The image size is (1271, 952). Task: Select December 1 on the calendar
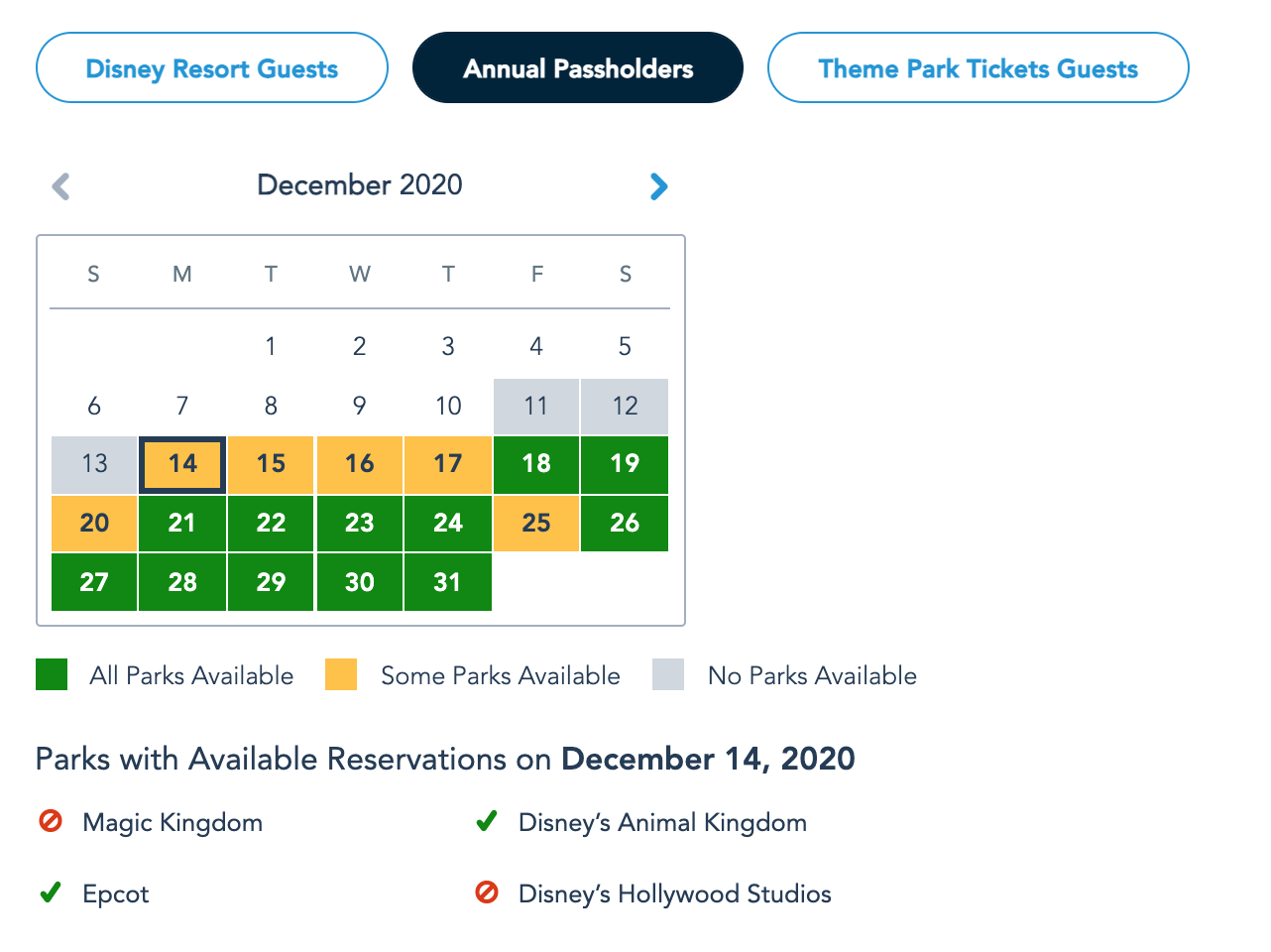tap(271, 346)
